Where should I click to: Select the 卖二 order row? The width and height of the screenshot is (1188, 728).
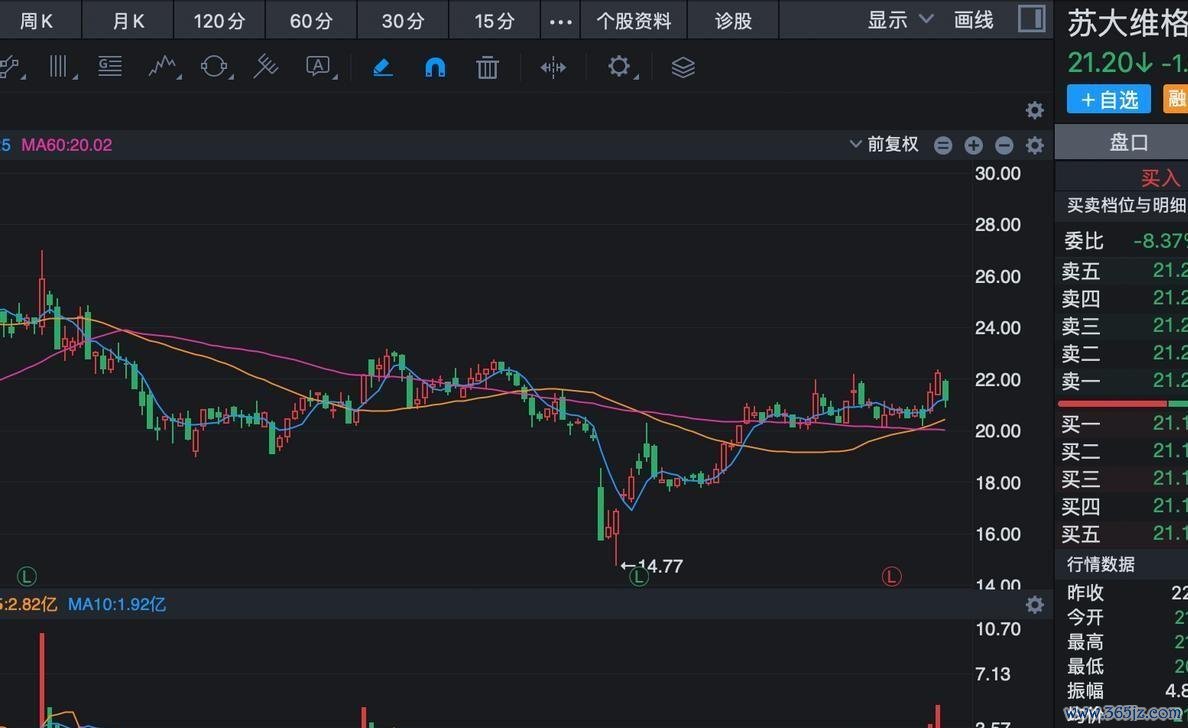coord(1124,353)
